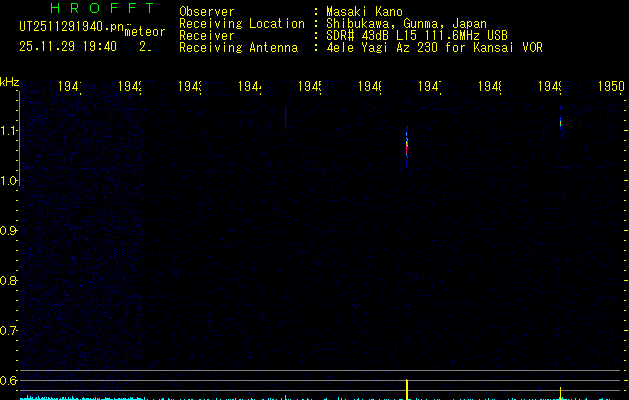
Task: Click the faint blue echo near 1945
Action: 286,116
